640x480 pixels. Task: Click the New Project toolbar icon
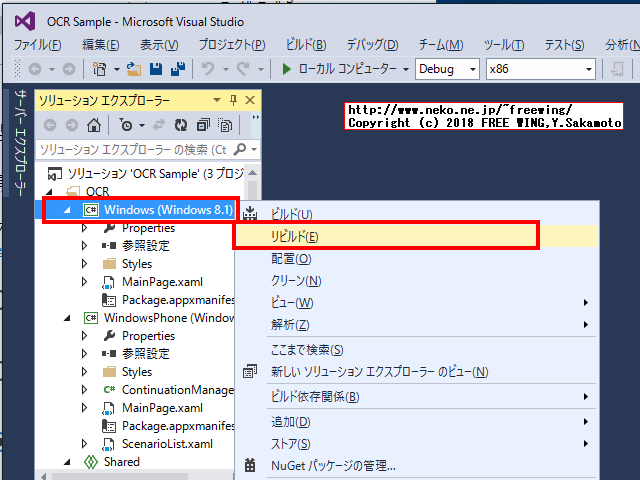coord(99,69)
